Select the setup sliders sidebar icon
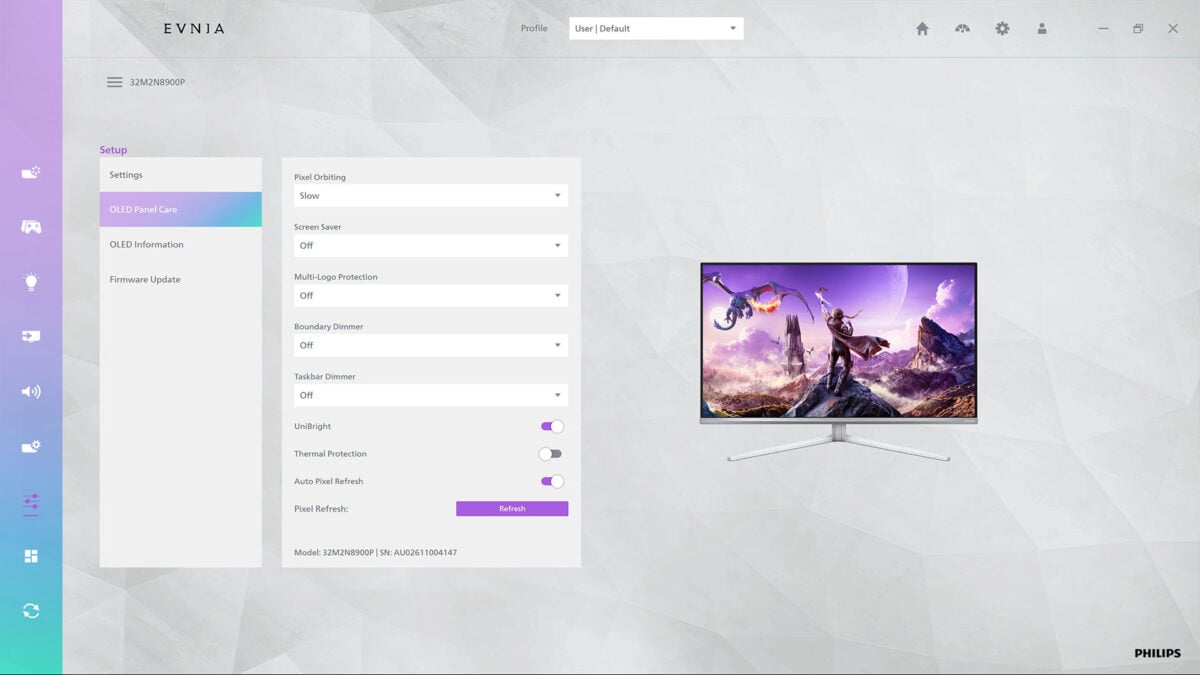Screen dimensions: 1200x675 click(31, 502)
